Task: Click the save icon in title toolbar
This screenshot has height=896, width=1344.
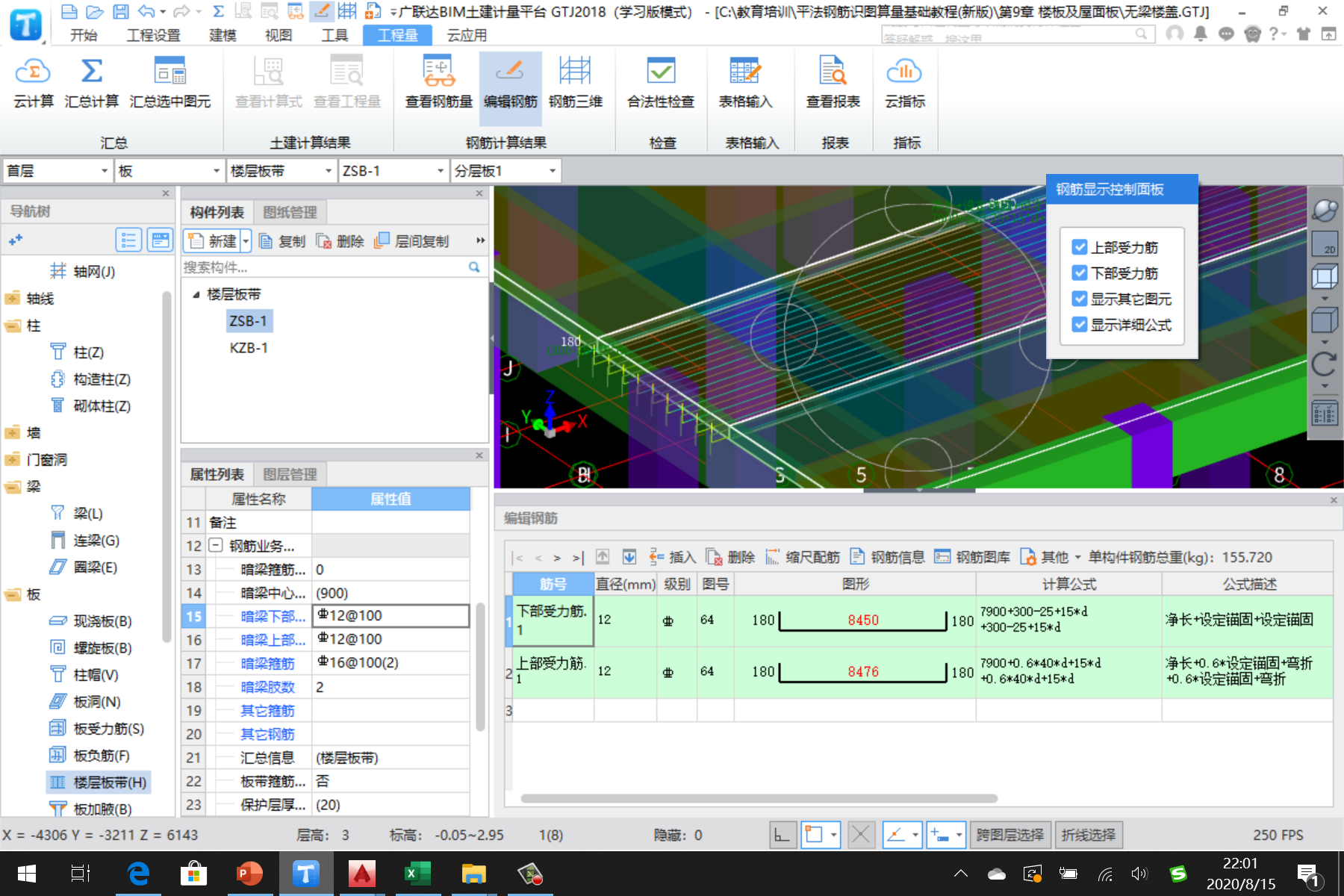Action: (120, 11)
